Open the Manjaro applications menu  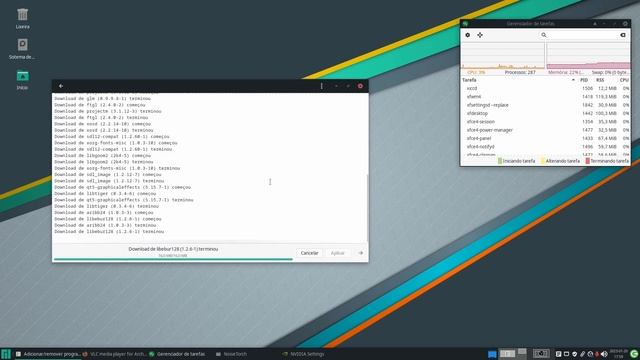5,354
